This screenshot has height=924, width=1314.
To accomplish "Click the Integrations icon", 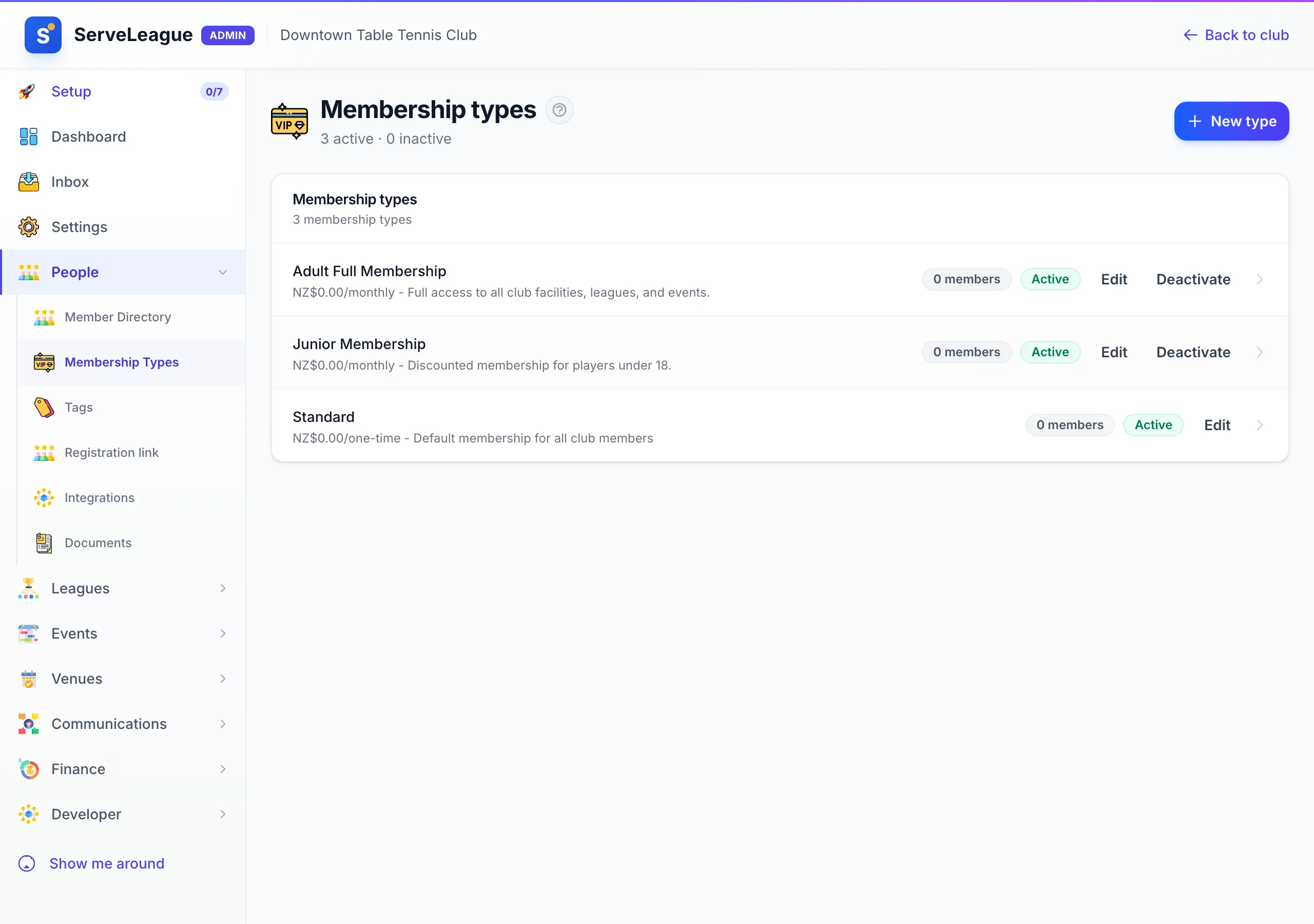I will point(44,498).
